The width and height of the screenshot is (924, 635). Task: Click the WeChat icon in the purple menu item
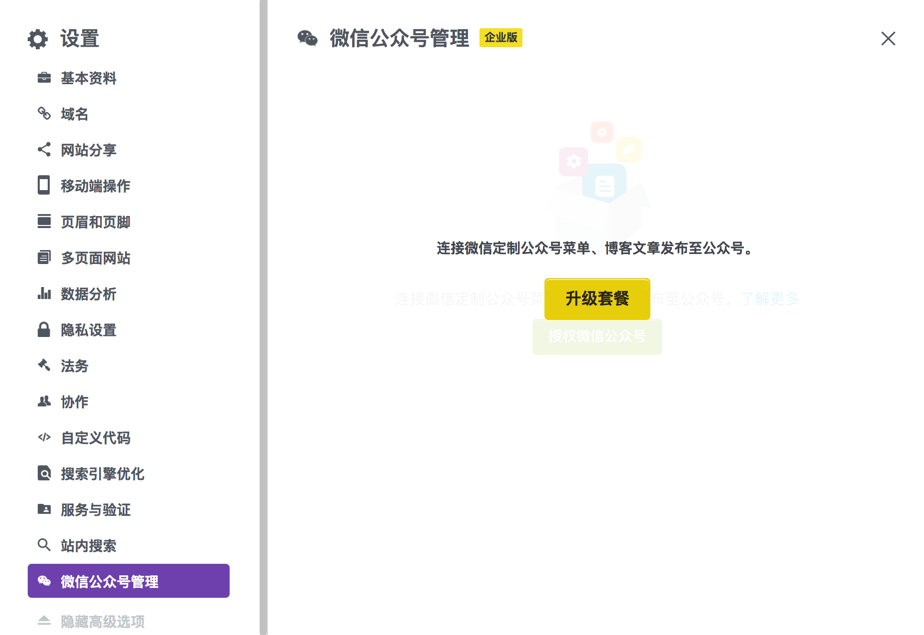point(44,581)
